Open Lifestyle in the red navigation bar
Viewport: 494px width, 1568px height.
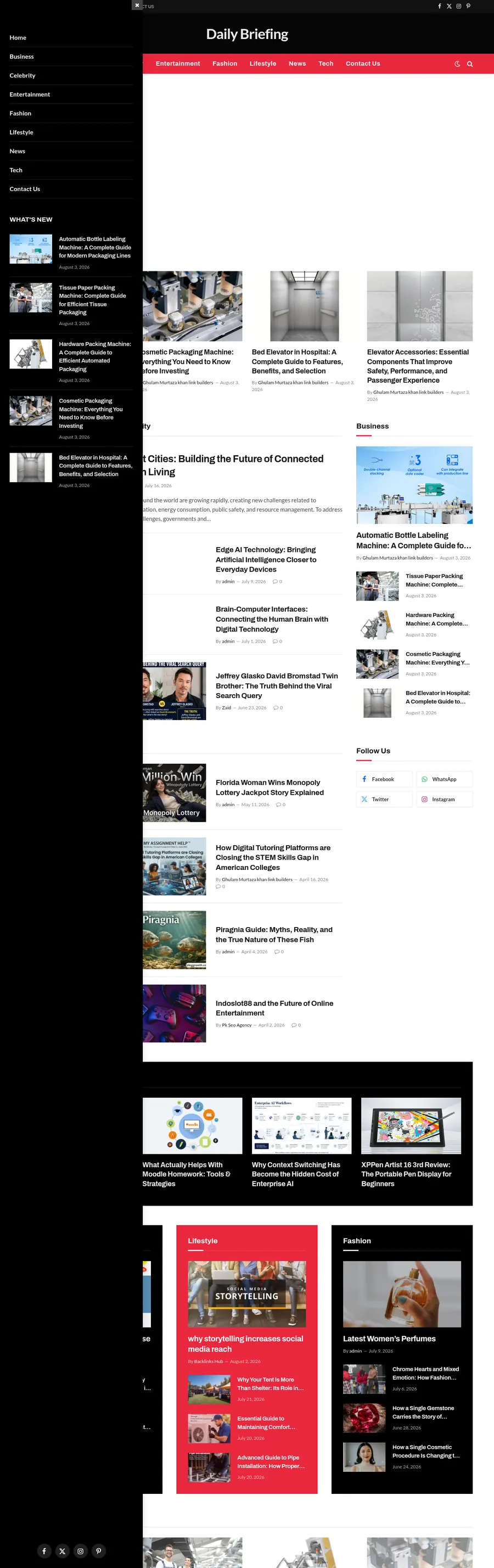tap(263, 63)
